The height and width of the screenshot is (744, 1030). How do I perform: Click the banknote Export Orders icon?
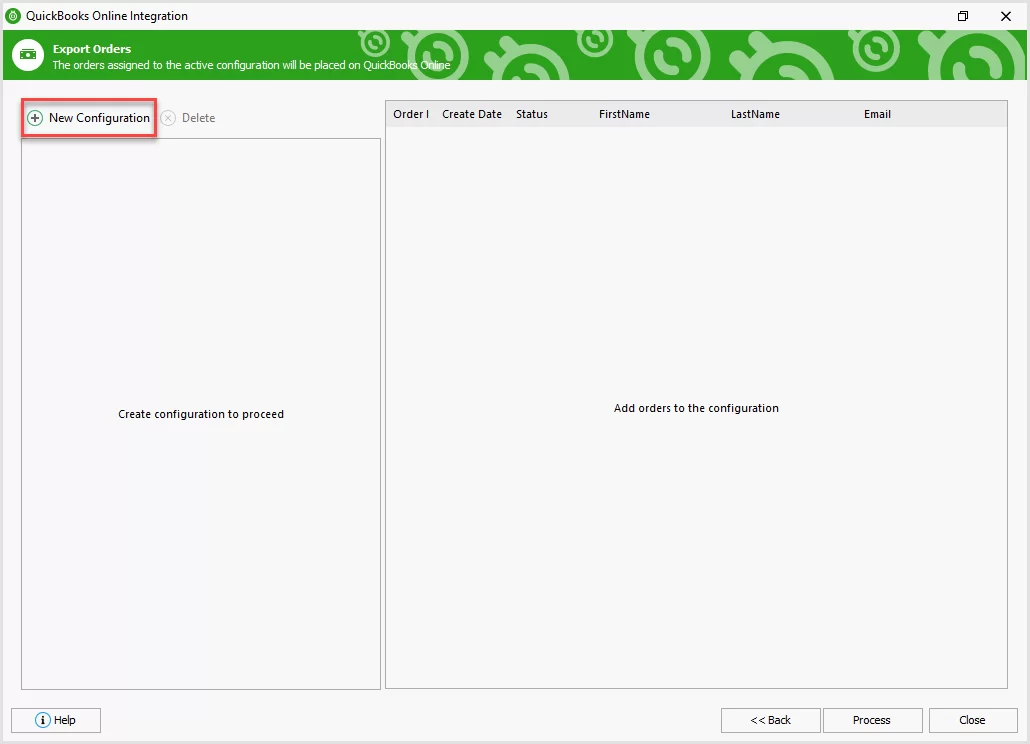[x=27, y=55]
